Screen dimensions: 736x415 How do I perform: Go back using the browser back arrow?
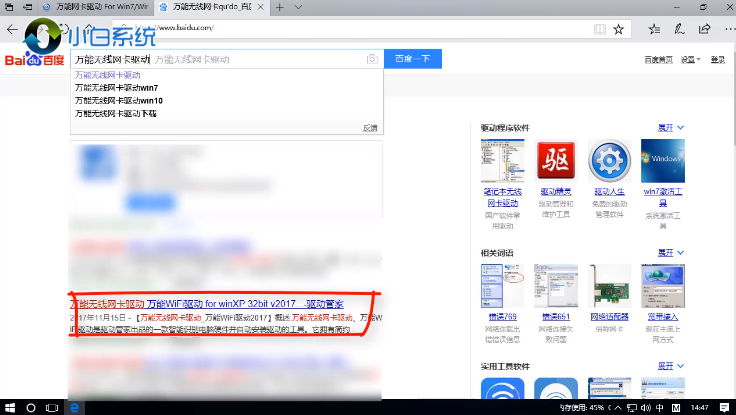(12, 30)
